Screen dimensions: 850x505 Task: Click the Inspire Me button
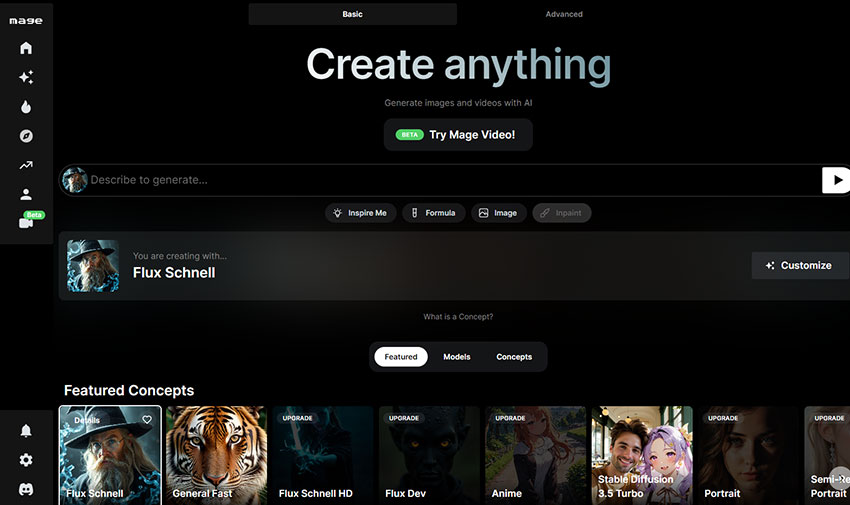tap(360, 213)
